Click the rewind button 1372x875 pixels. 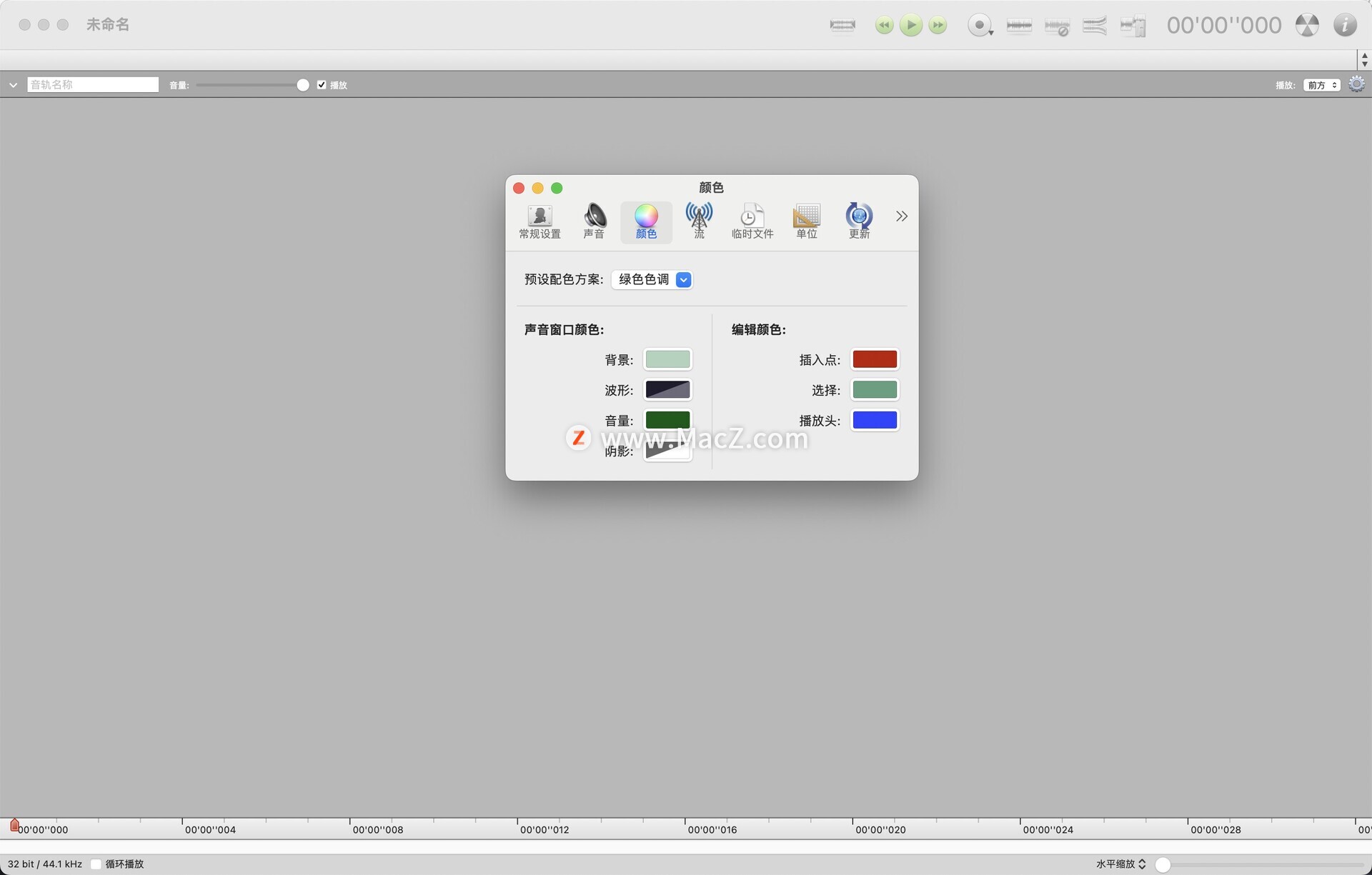(884, 25)
